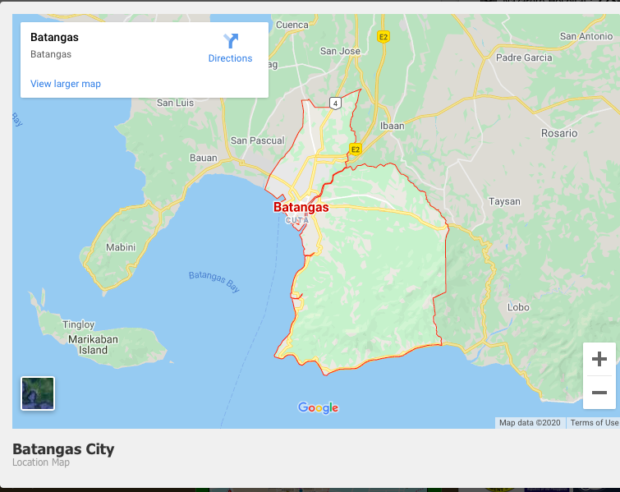Click the E2 shield near Ibaan
The image size is (620, 492).
354,150
